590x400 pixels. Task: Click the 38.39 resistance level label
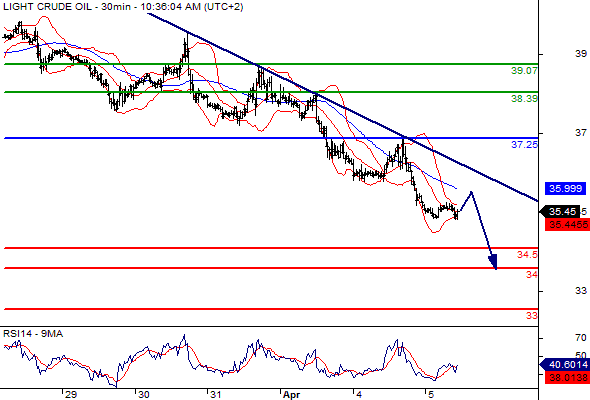point(524,99)
